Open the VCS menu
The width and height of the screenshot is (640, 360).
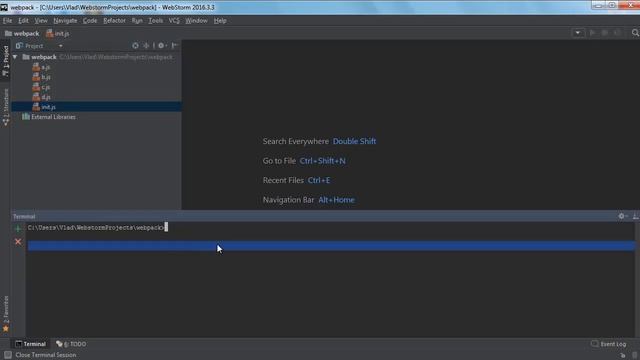tap(174, 20)
